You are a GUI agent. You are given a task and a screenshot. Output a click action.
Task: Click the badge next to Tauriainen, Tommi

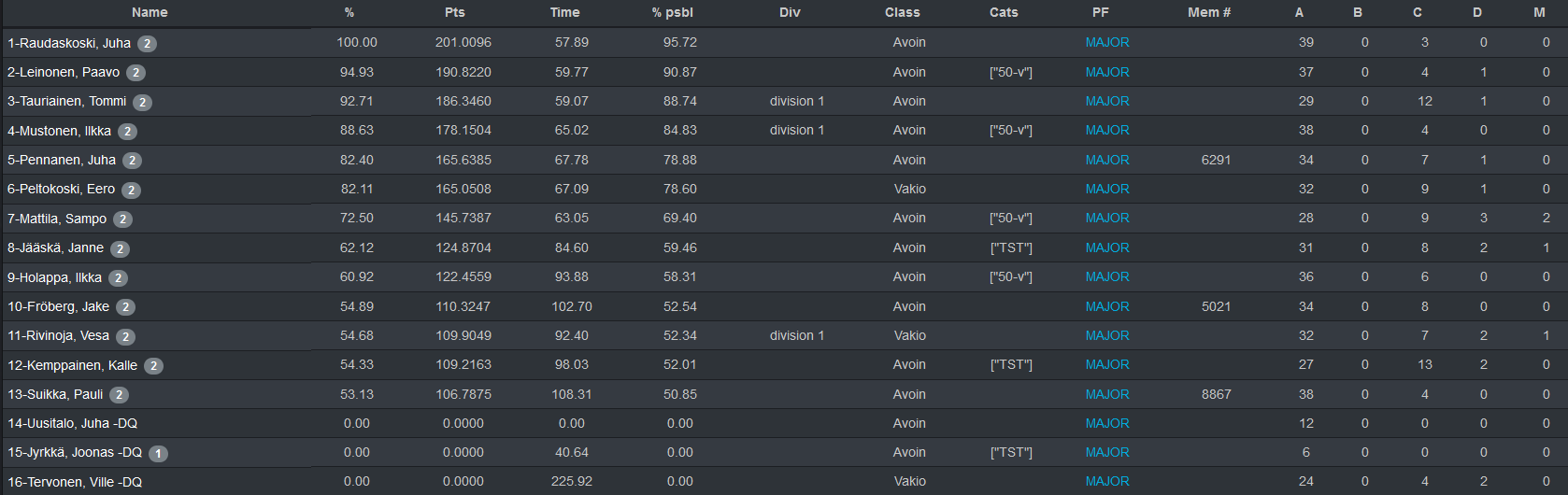142,103
